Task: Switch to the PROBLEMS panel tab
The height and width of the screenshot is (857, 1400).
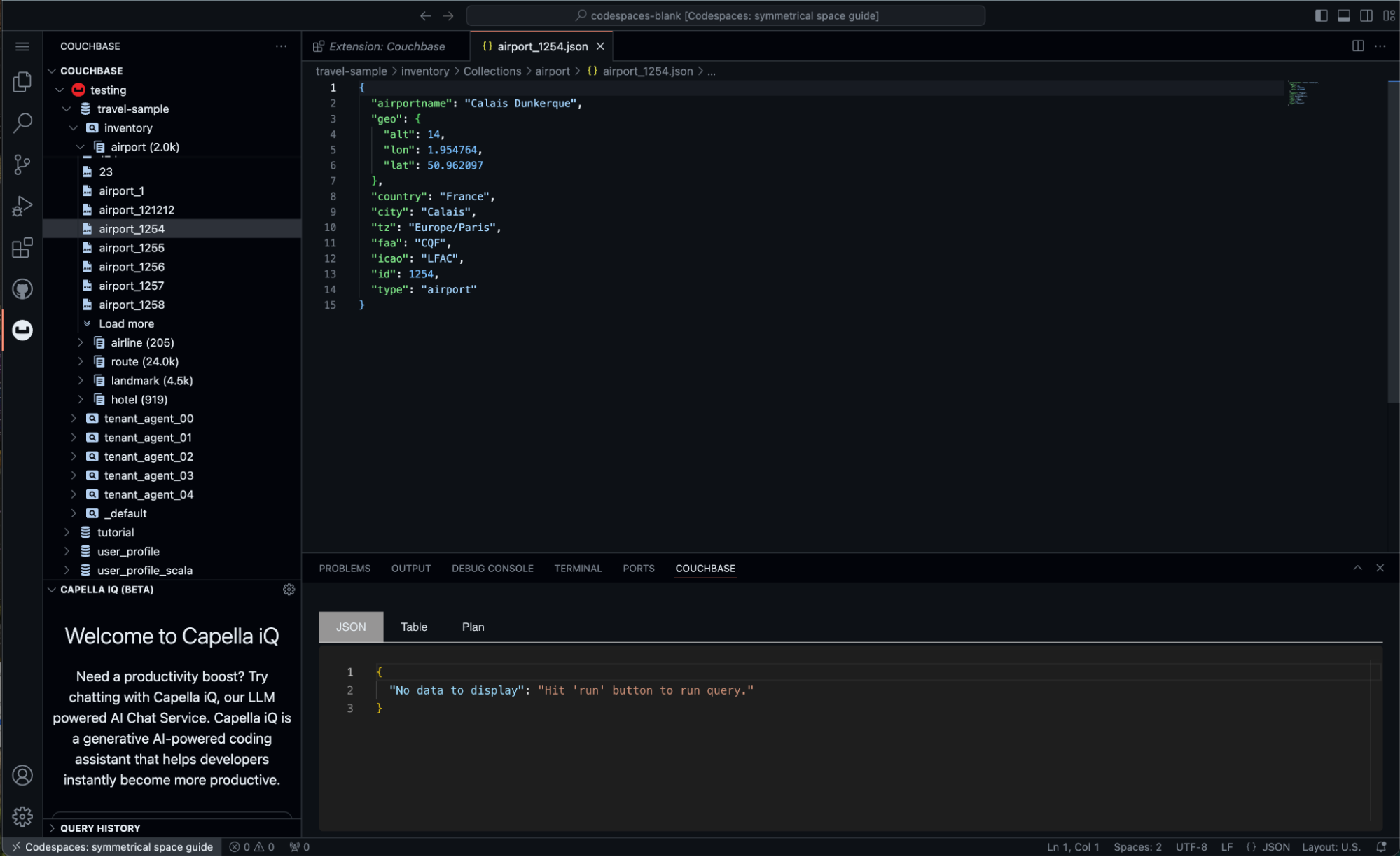Action: click(x=345, y=569)
